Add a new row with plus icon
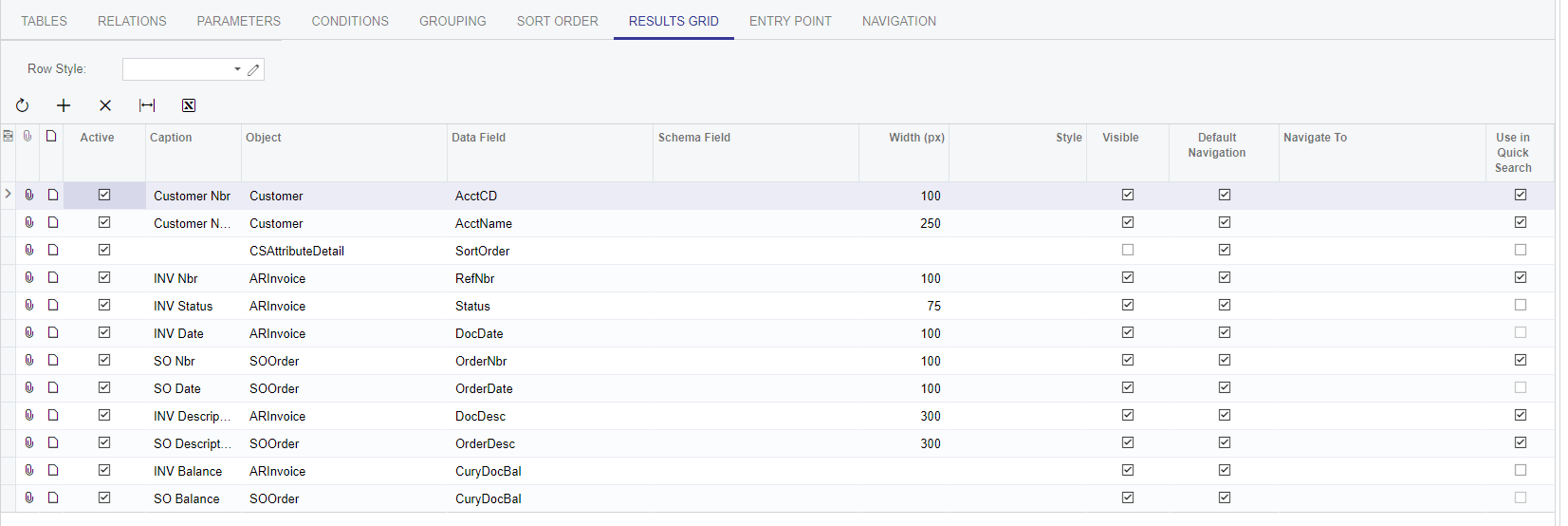Viewport: 1568px width, 526px height. [x=64, y=105]
